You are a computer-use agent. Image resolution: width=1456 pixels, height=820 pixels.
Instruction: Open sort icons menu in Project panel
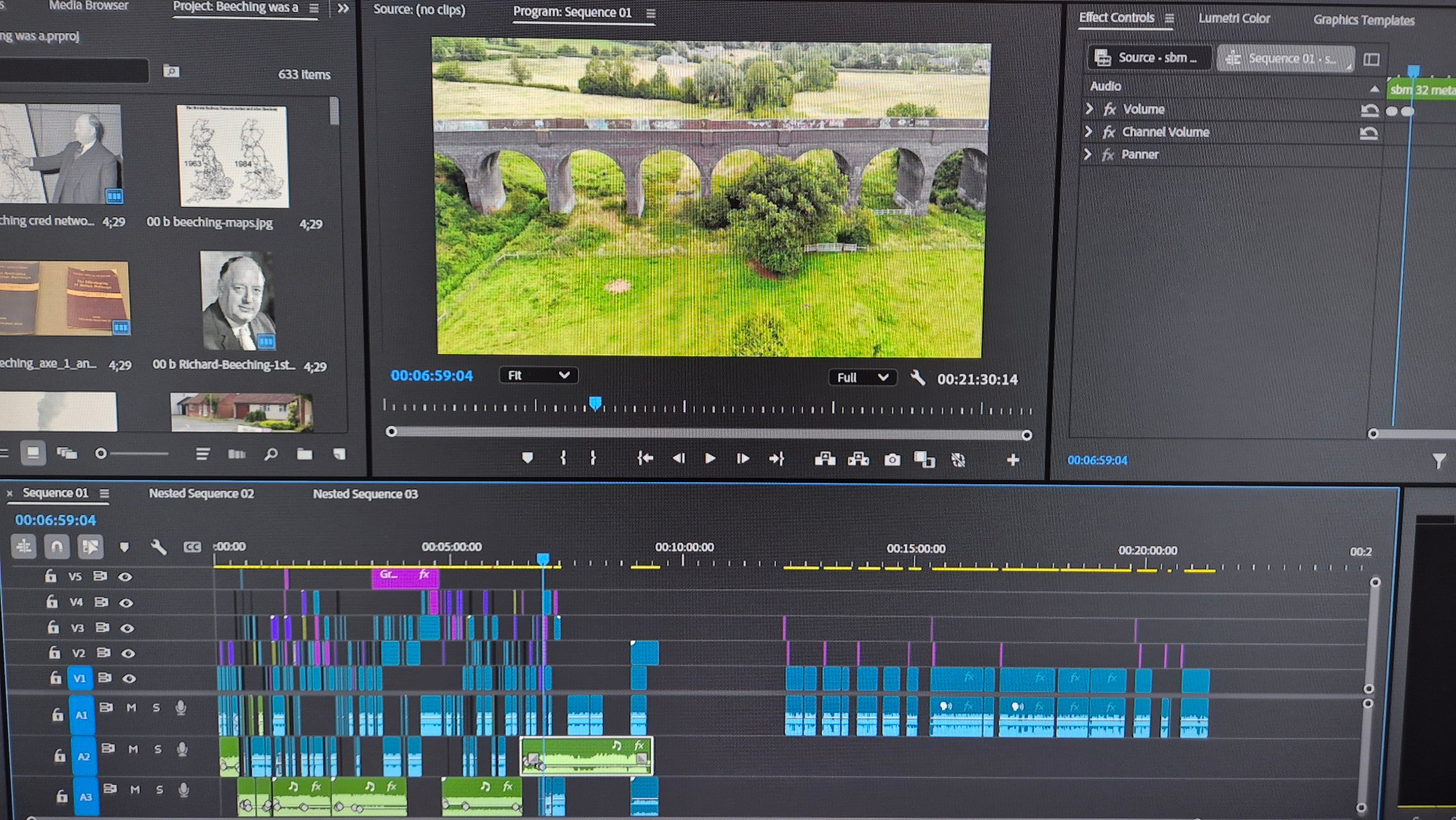(202, 454)
